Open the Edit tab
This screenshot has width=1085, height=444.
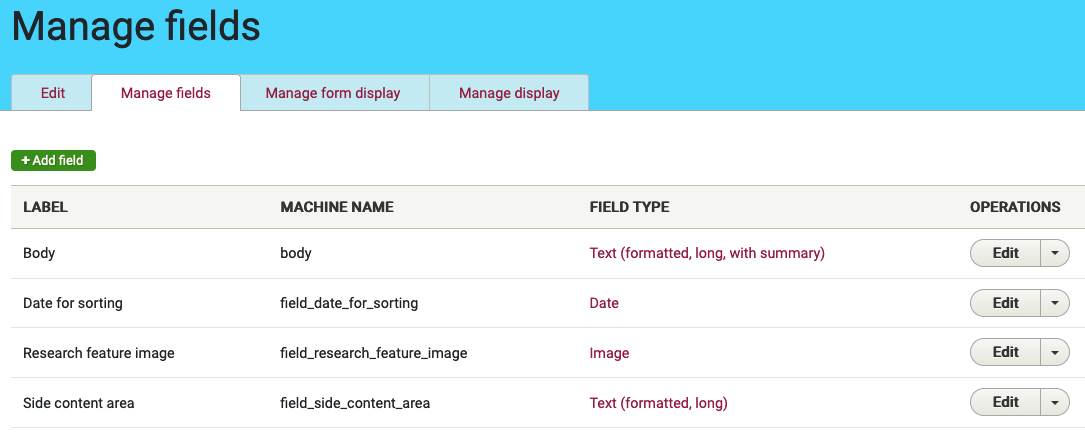click(x=52, y=93)
